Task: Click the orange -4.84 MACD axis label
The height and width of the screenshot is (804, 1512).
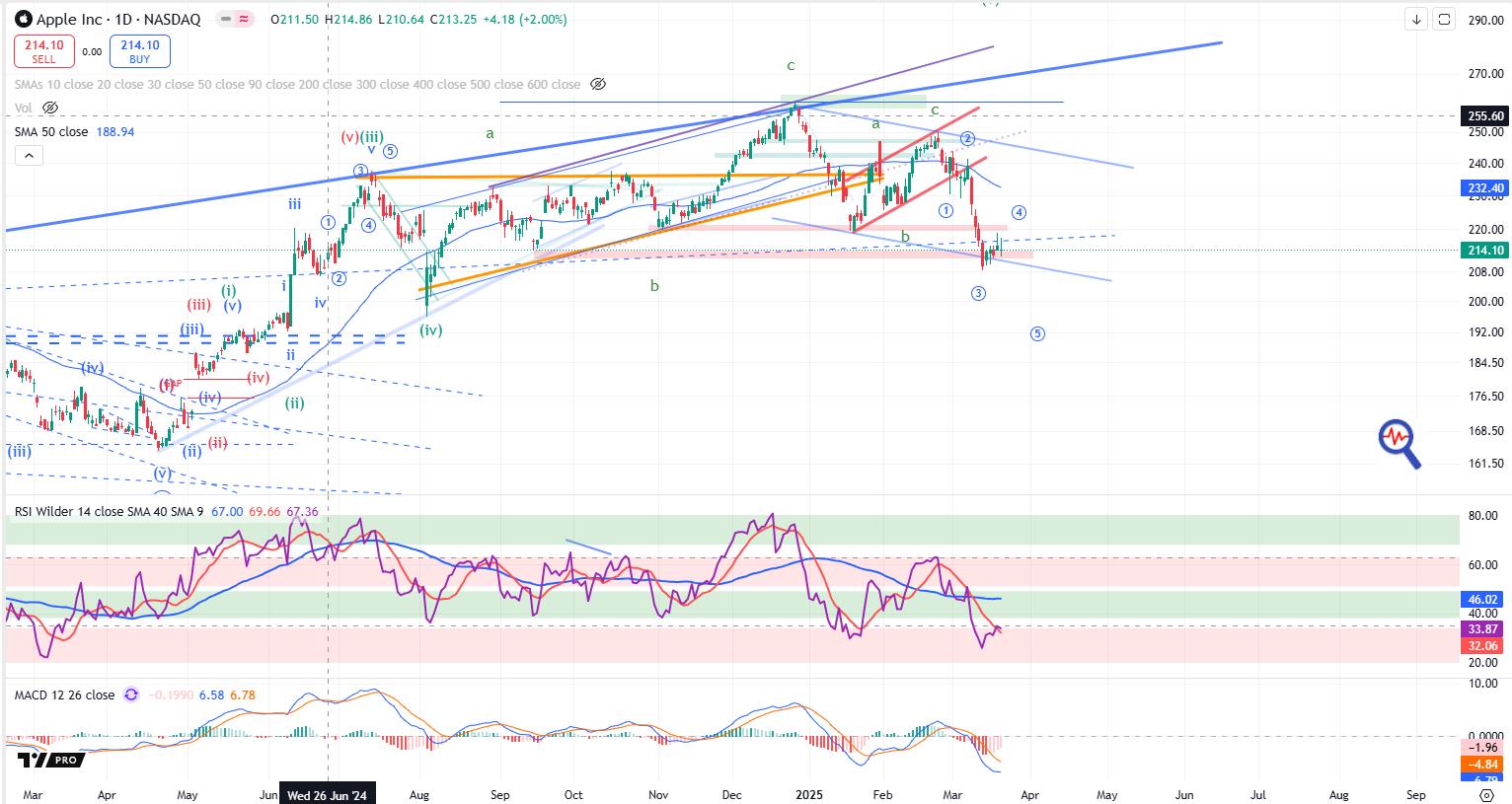Action: click(x=1483, y=765)
